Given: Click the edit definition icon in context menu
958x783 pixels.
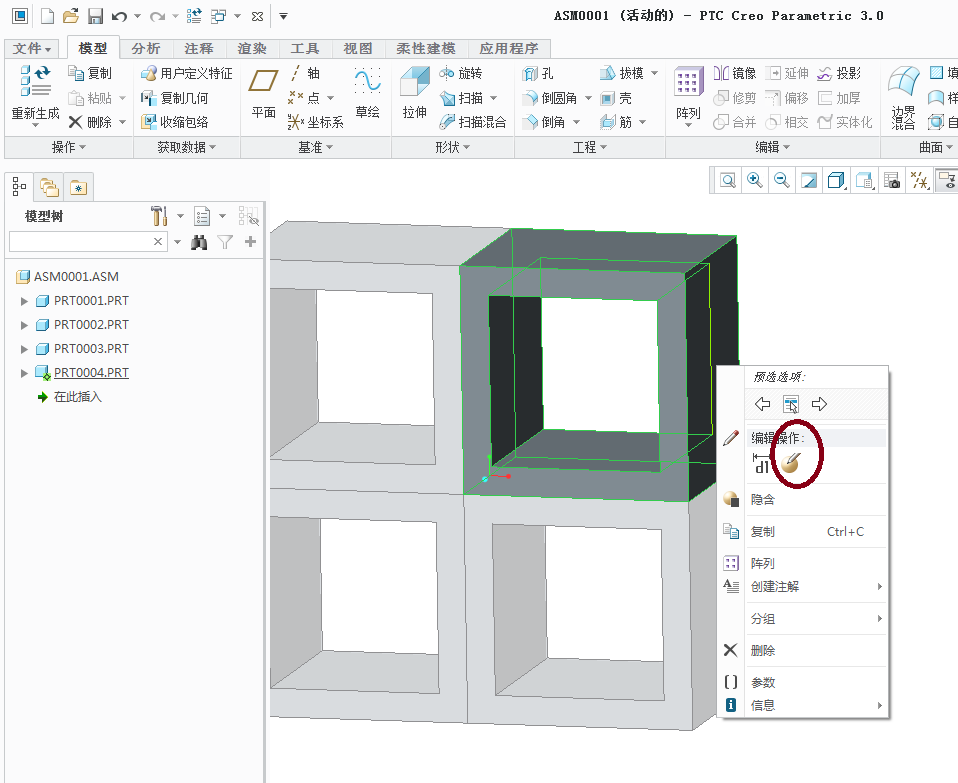Looking at the screenshot, I should [x=790, y=463].
